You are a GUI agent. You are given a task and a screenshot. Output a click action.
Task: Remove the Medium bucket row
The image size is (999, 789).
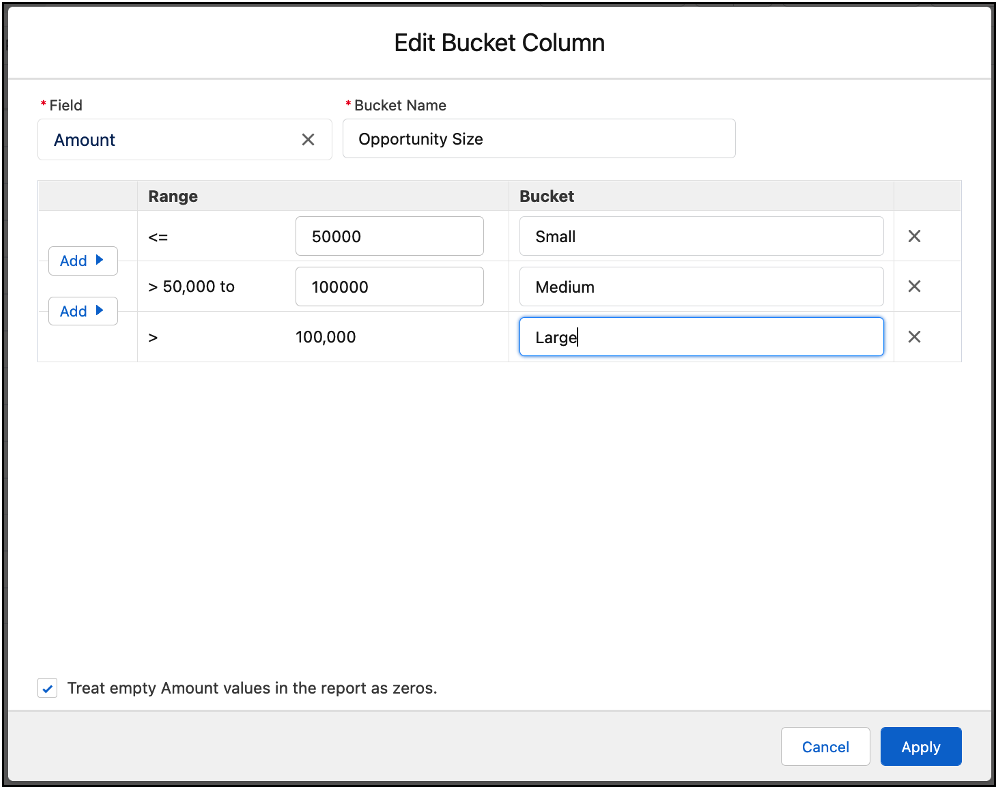[x=913, y=286]
